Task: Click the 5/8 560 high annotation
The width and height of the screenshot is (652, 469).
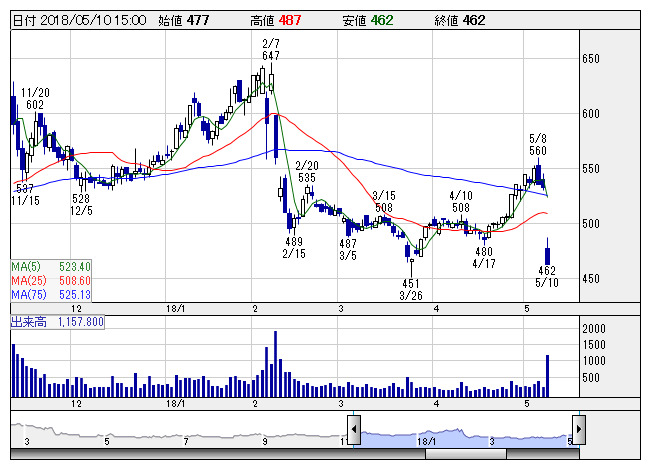Action: [x=537, y=144]
